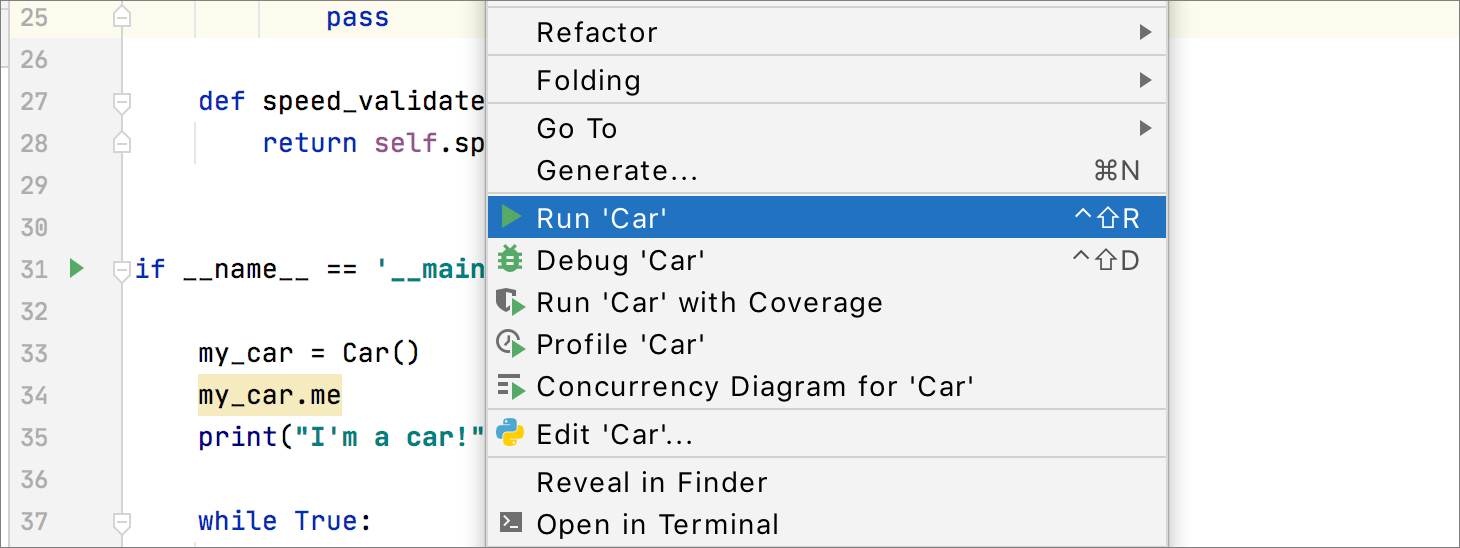Screen dimensions: 1460x548
Task: Click the Go To submenu arrow
Action: tap(1145, 128)
